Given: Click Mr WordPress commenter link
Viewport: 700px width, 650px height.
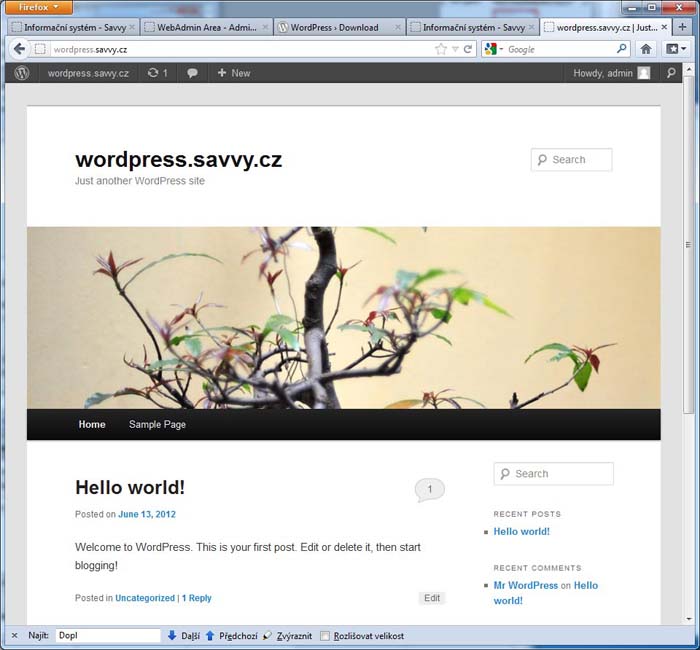Looking at the screenshot, I should tap(525, 585).
